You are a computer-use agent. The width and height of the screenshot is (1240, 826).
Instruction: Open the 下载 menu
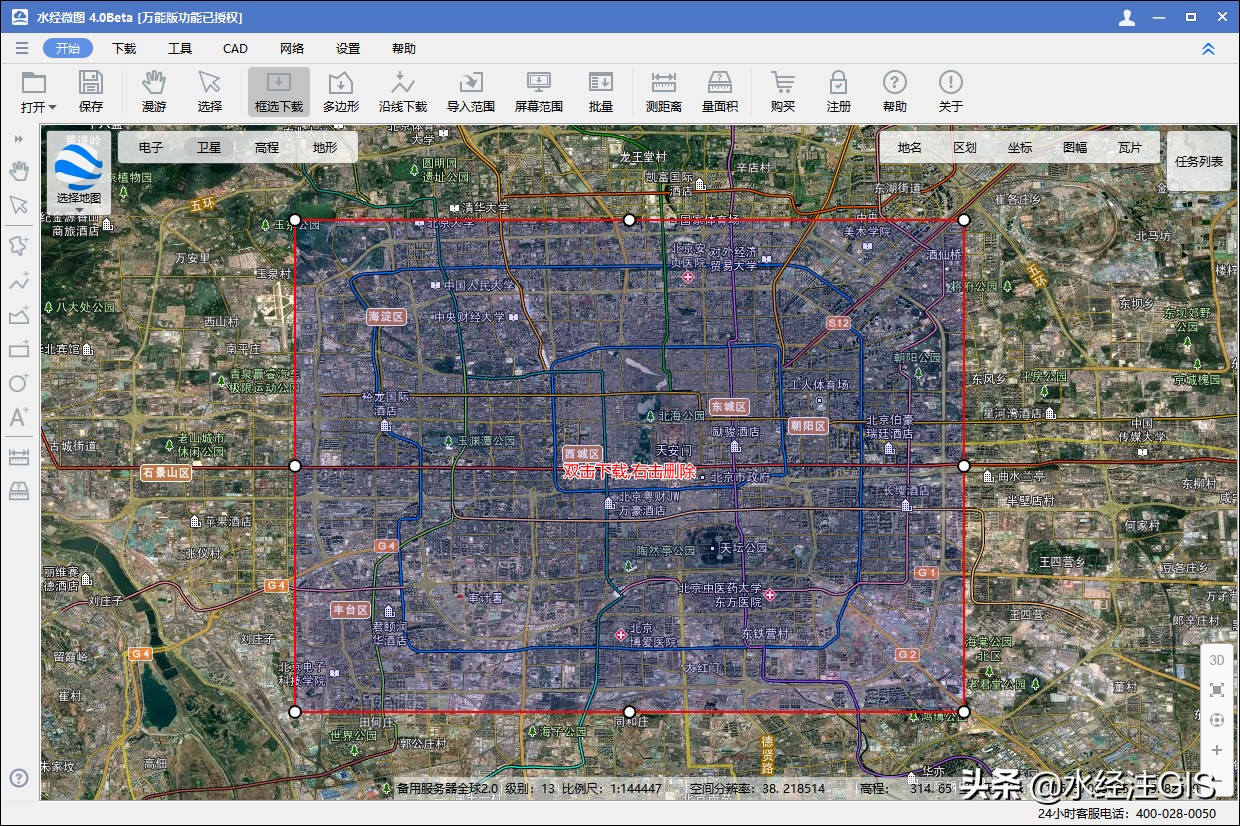pyautogui.click(x=123, y=47)
